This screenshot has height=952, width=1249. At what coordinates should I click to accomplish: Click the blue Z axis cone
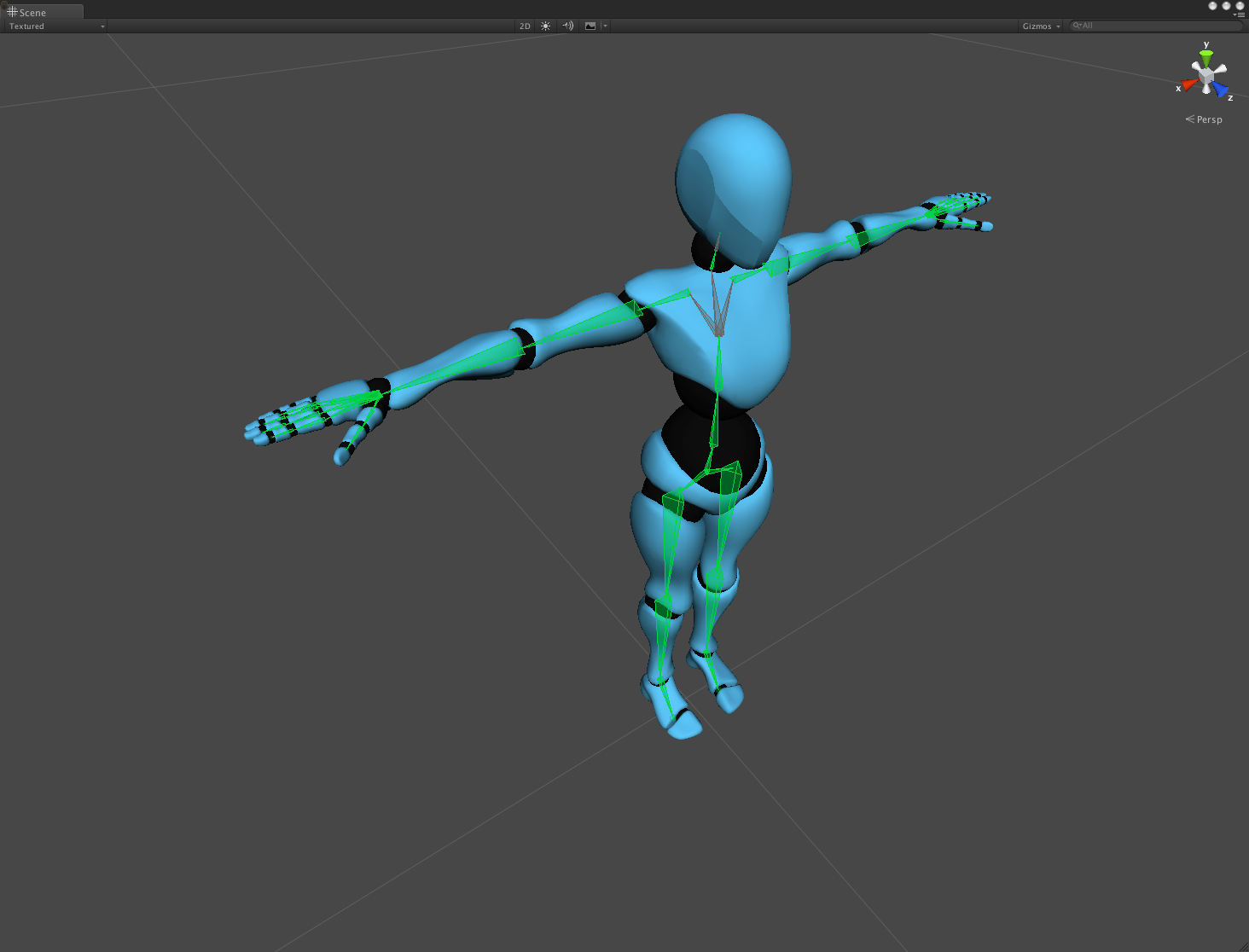[1221, 89]
